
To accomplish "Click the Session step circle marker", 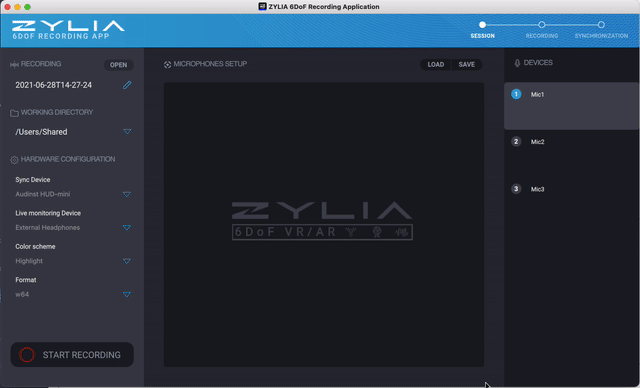I will (482, 24).
